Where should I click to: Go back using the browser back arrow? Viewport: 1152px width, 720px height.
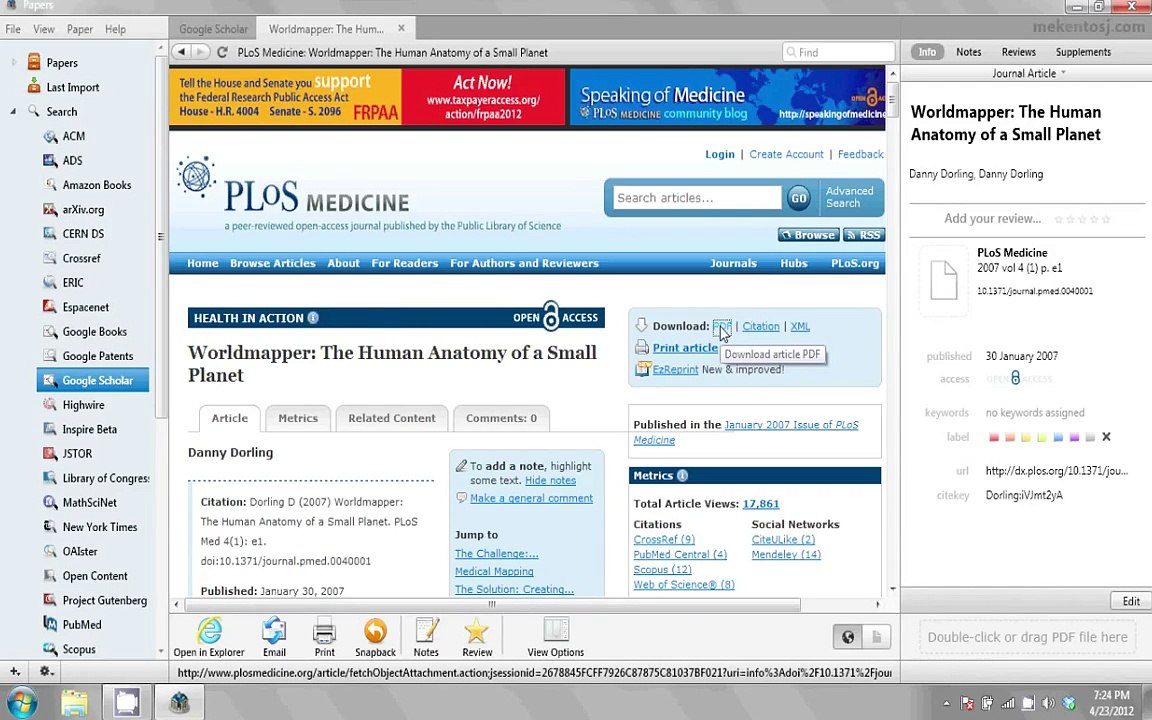click(181, 52)
